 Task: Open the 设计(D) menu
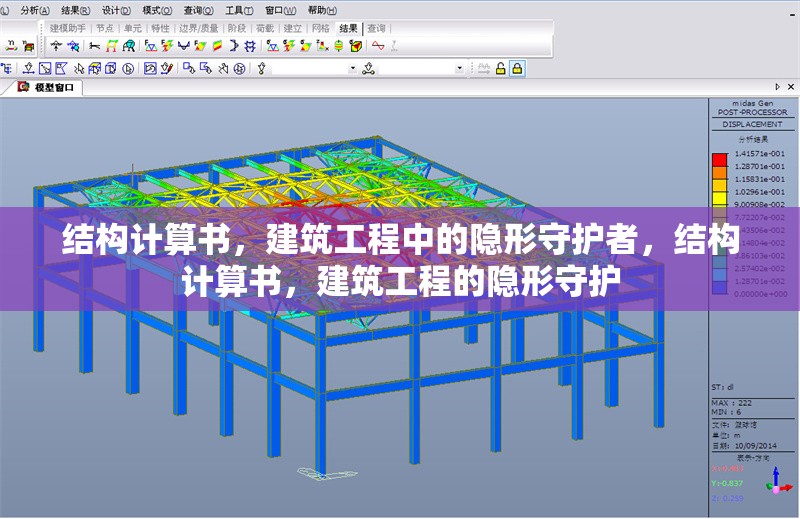click(x=117, y=9)
